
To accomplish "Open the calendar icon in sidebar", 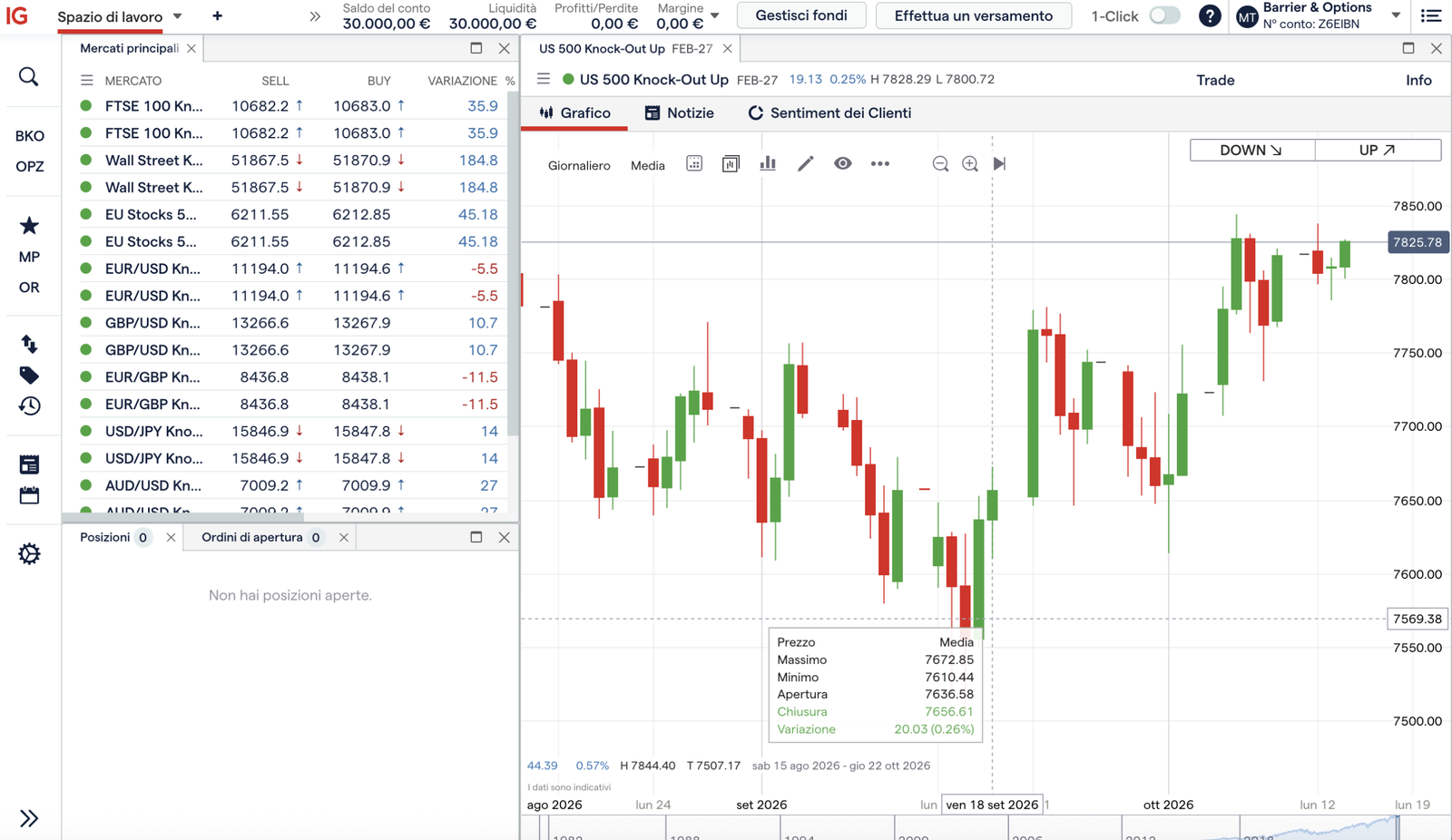I will coord(29,495).
